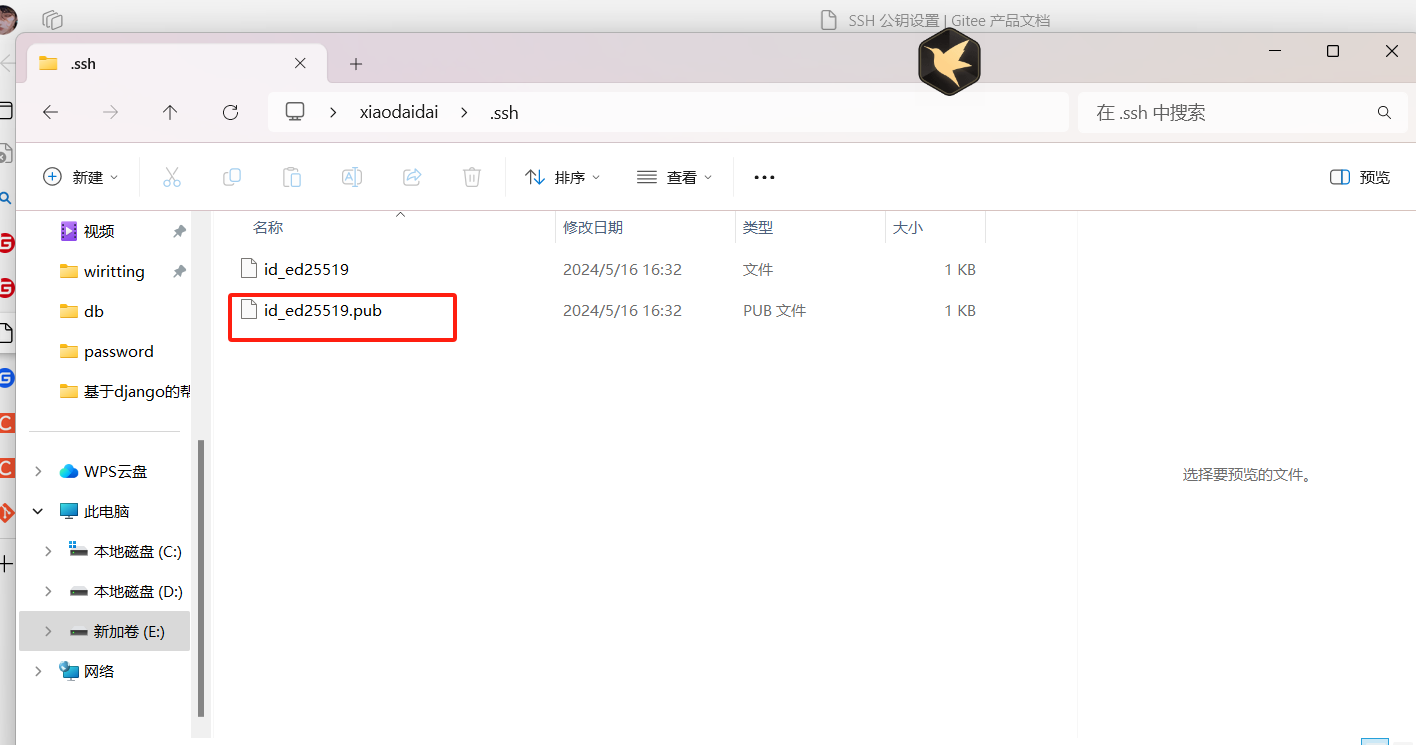Expand the WPS云盘 tree node
The image size is (1416, 745).
39,471
